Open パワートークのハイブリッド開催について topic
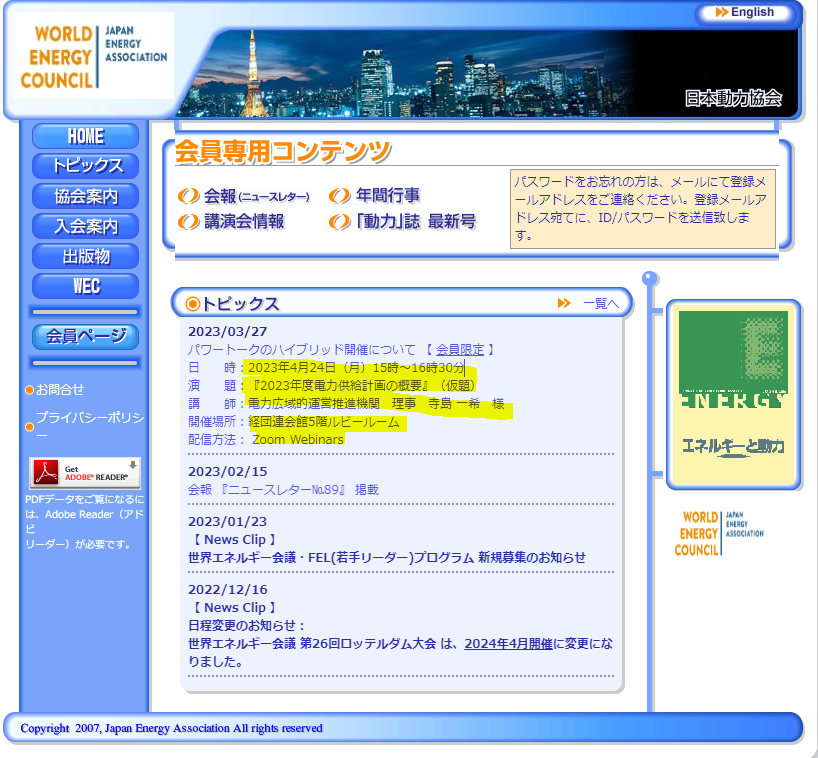Screen dimensions: 818x758 click(302, 350)
